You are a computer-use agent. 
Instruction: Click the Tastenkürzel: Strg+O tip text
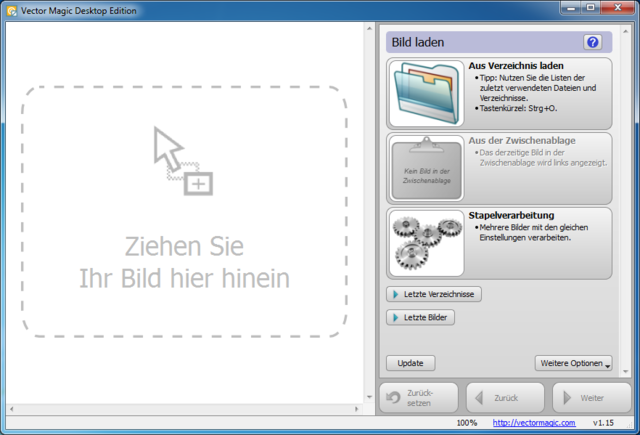(x=518, y=109)
